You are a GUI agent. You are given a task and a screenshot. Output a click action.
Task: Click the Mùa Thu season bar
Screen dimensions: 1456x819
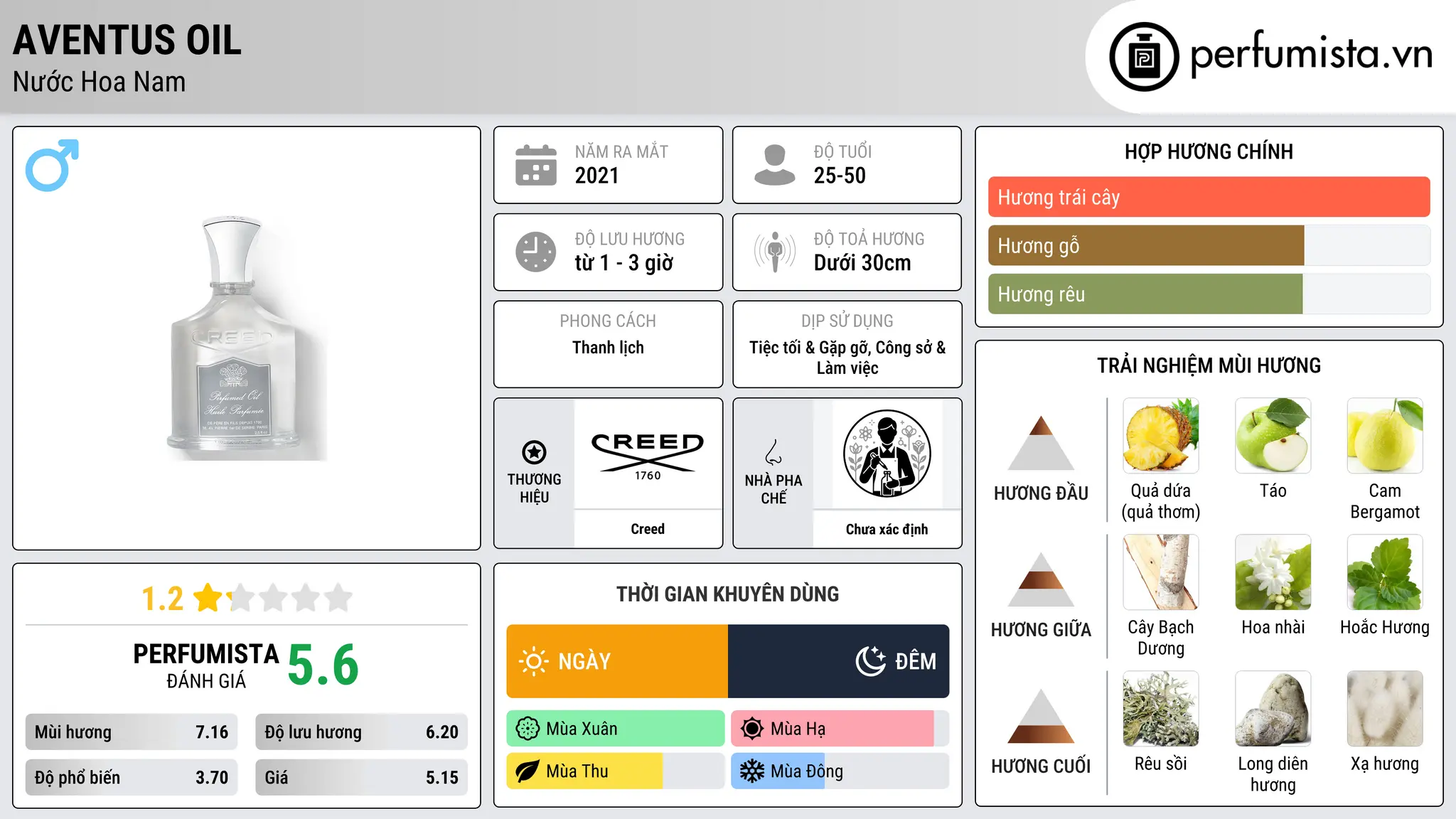click(616, 771)
